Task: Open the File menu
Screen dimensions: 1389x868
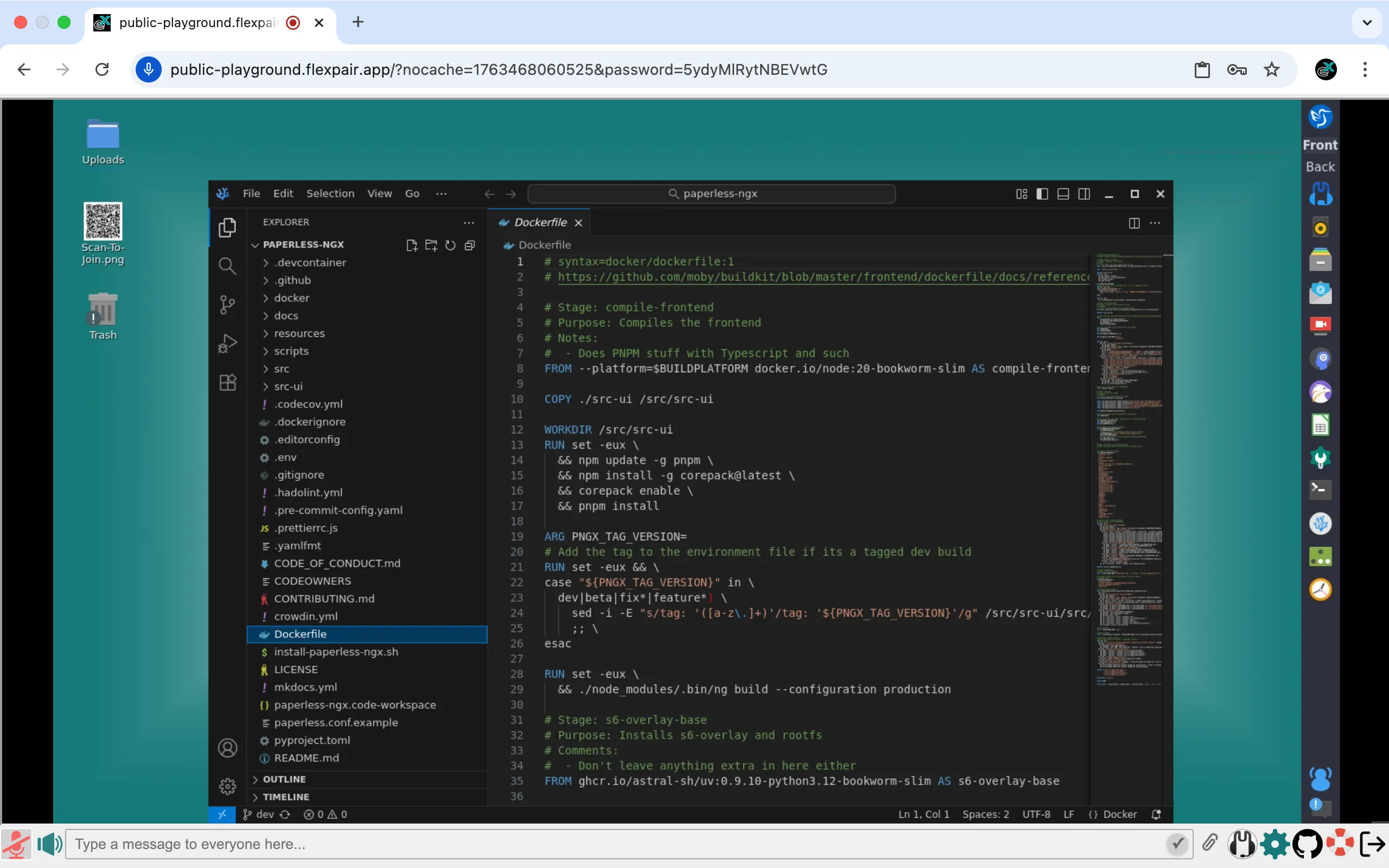Action: click(251, 194)
